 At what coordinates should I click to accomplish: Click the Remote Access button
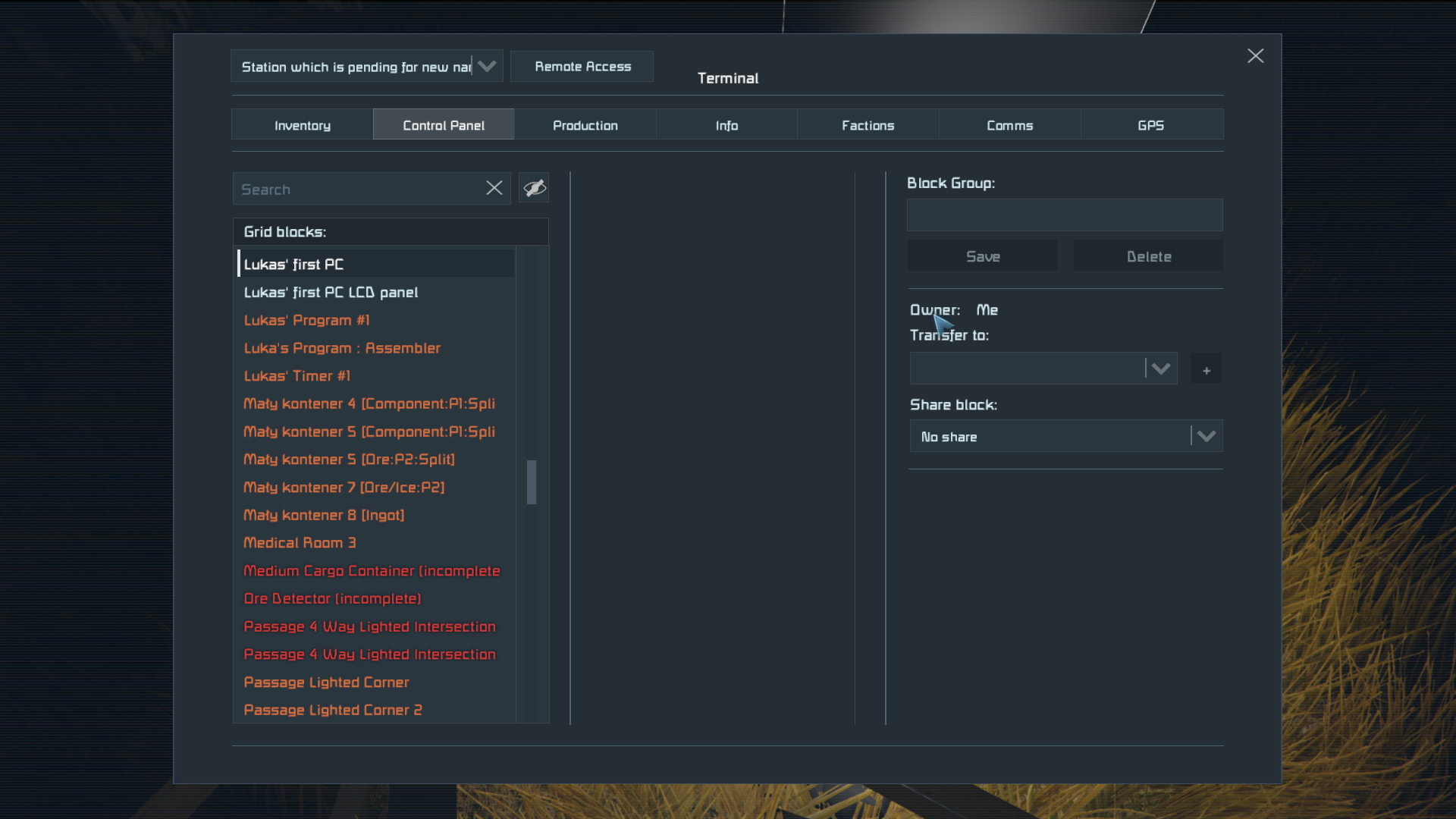pyautogui.click(x=582, y=67)
